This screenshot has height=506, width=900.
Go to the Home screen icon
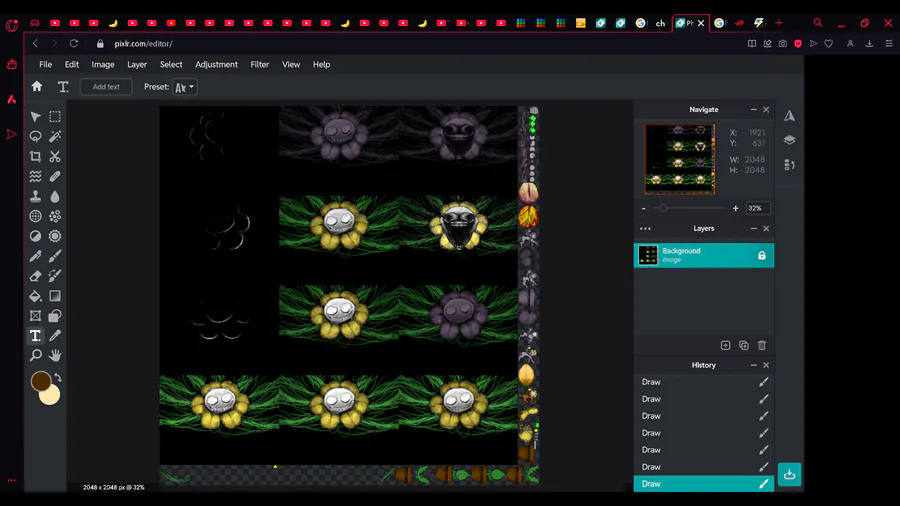pyautogui.click(x=37, y=87)
